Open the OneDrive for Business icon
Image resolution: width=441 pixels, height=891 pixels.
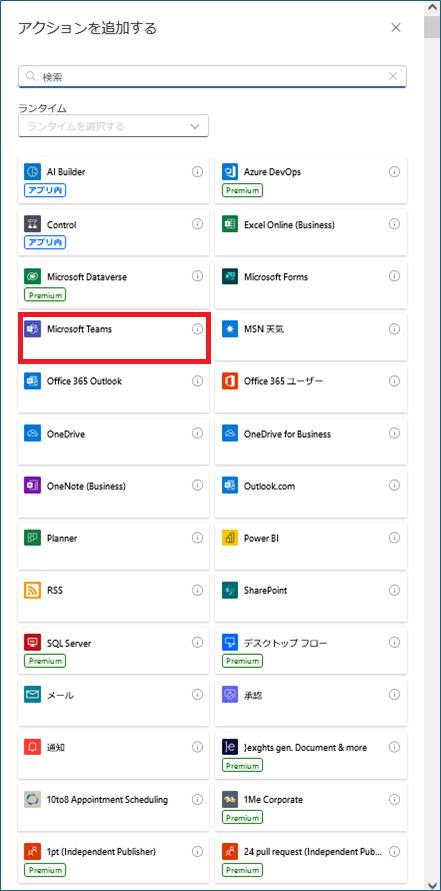[230, 434]
